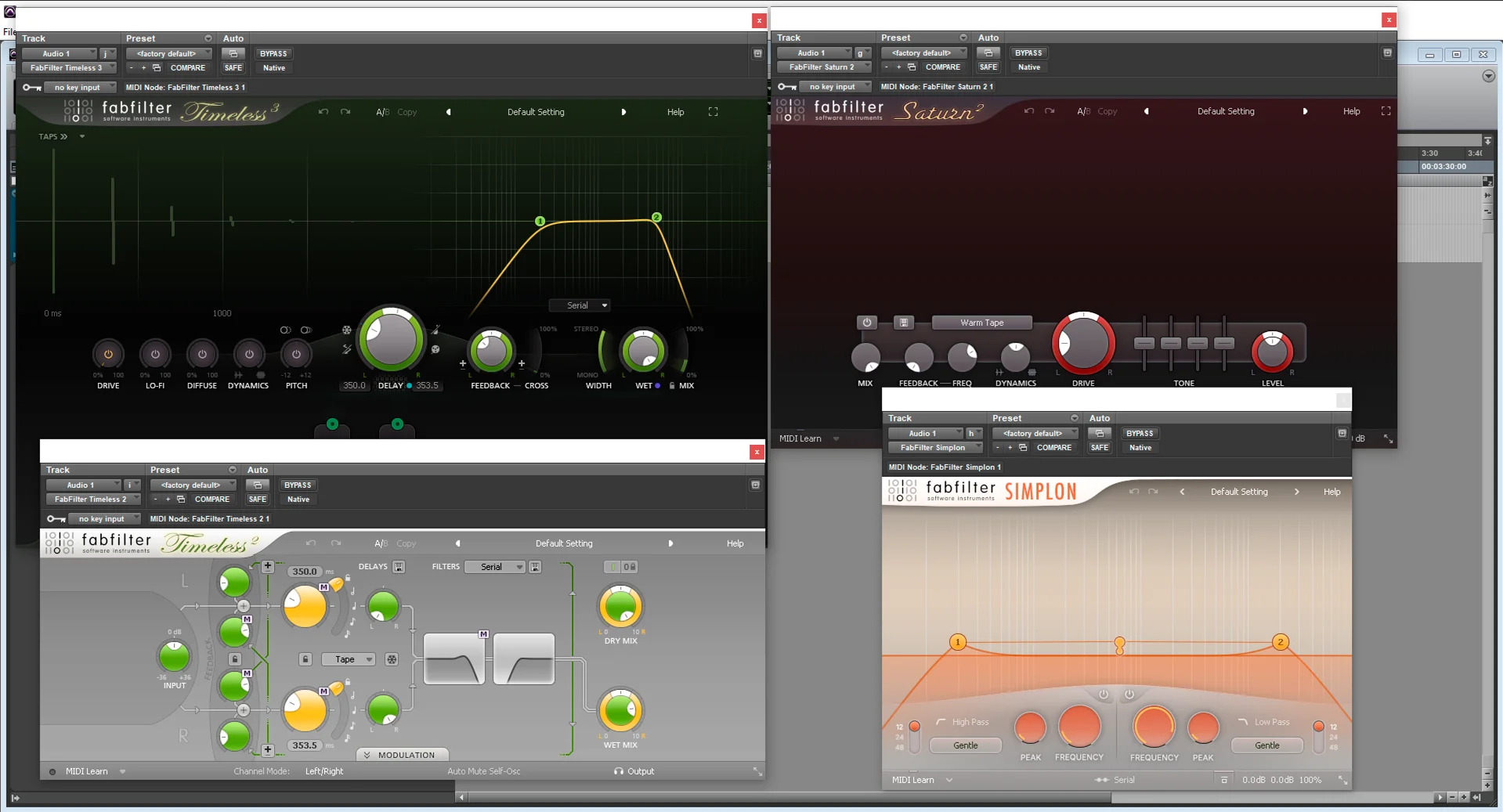The image size is (1503, 812).
Task: Click the save icon beside Warm Tape
Action: tap(903, 323)
